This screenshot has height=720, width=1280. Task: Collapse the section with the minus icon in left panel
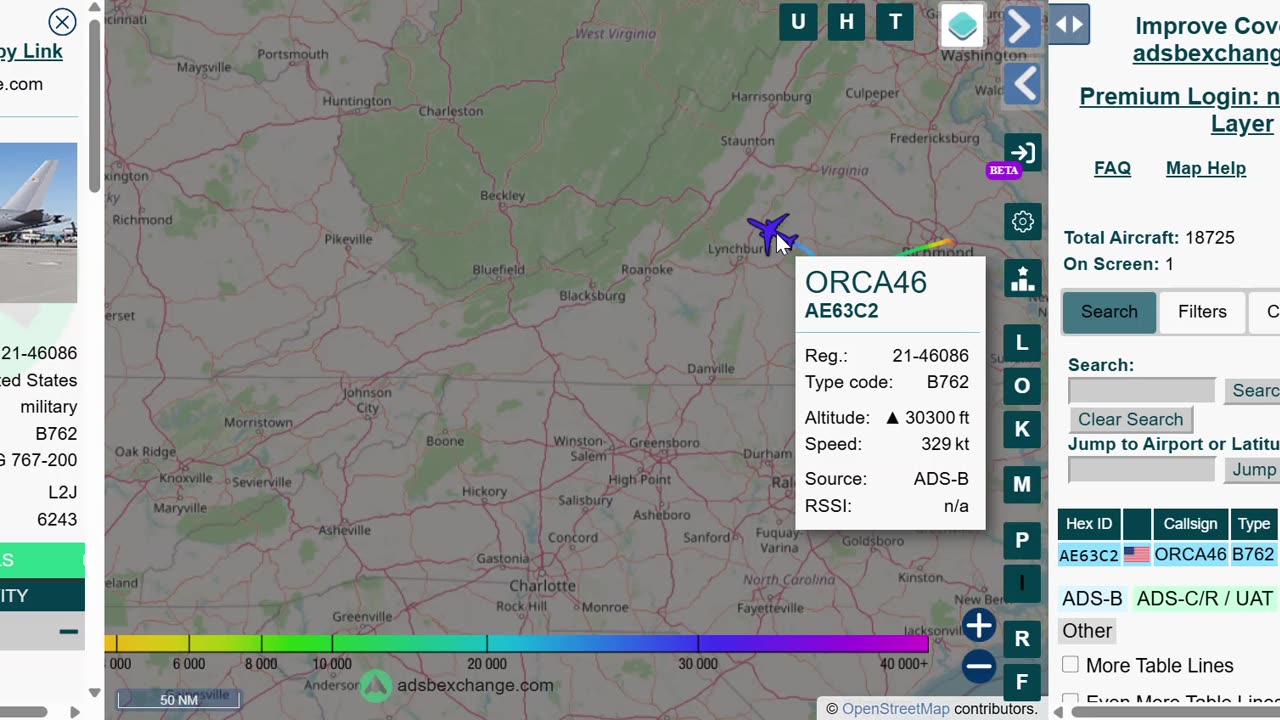[68, 631]
